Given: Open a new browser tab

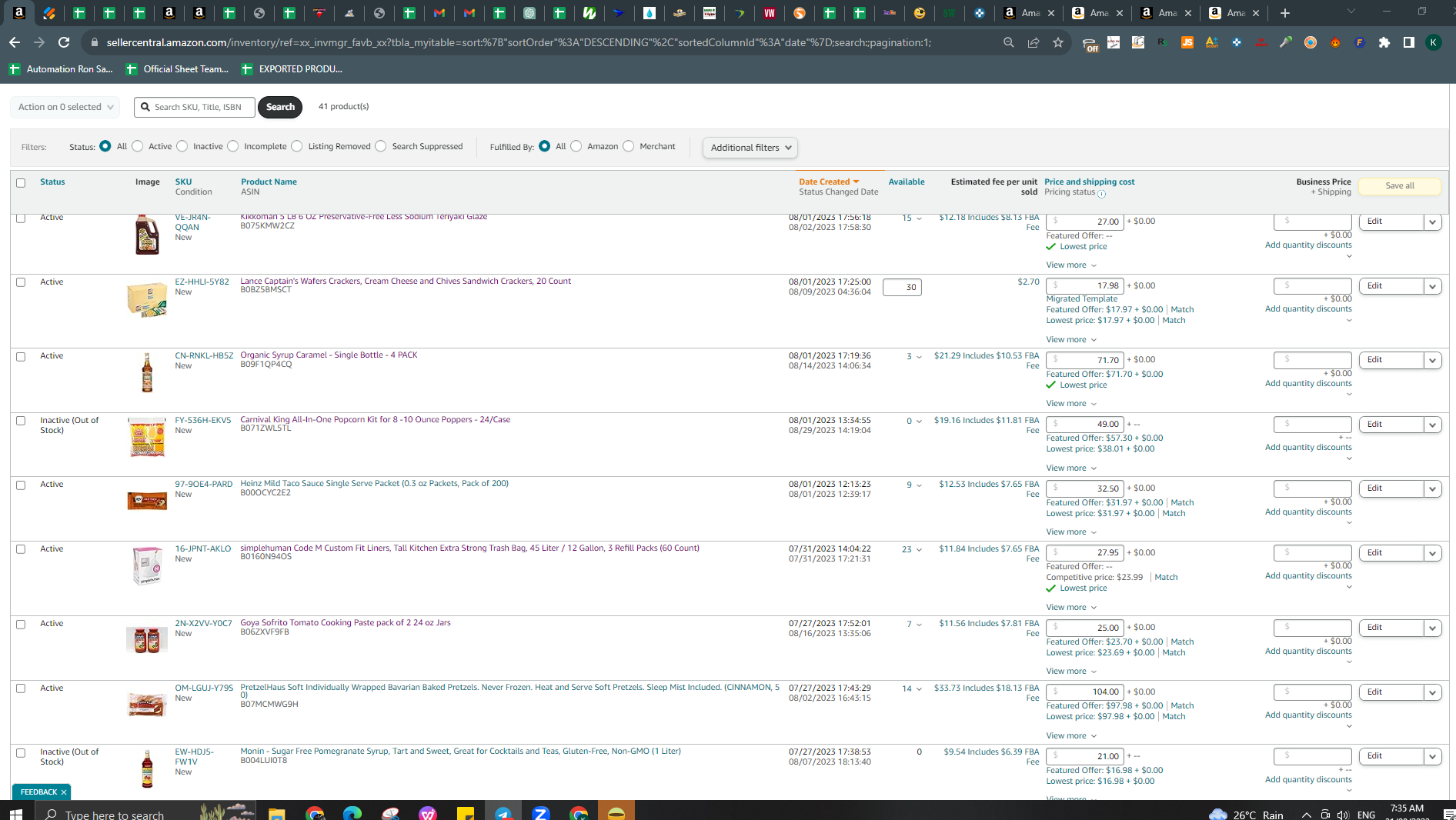Looking at the screenshot, I should 1284,13.
